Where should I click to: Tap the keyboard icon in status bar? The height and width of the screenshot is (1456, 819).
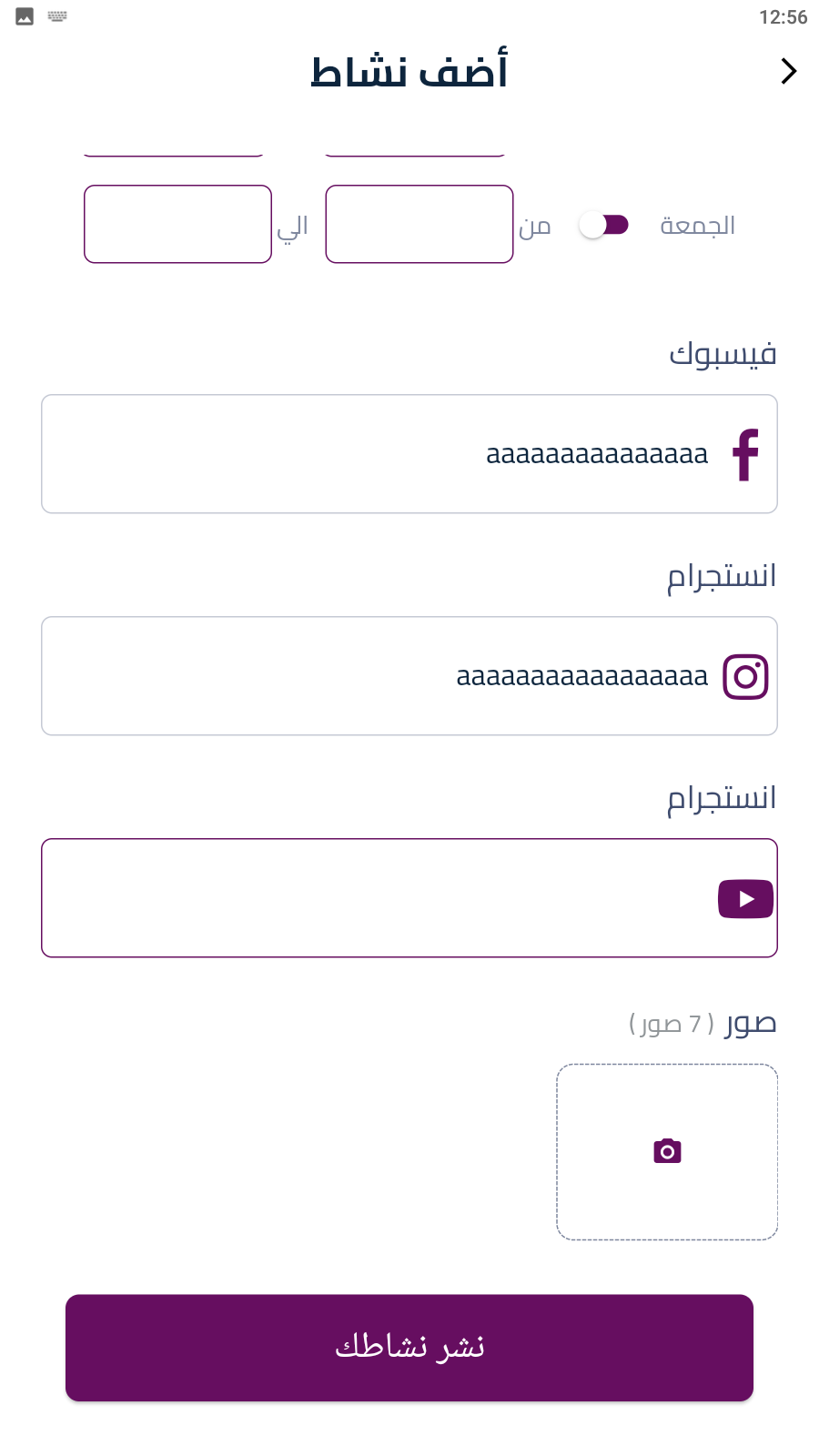click(57, 16)
